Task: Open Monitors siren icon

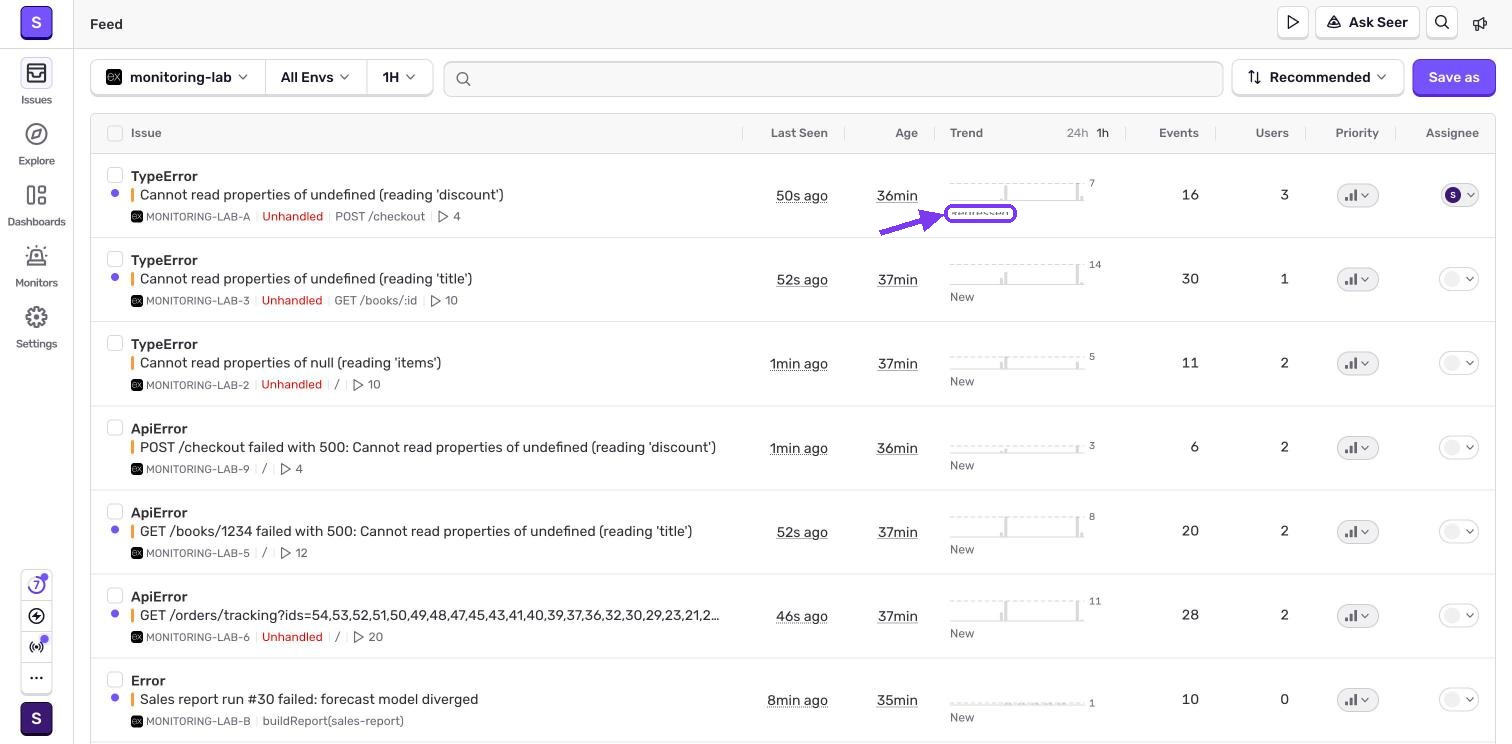Action: pyautogui.click(x=36, y=256)
